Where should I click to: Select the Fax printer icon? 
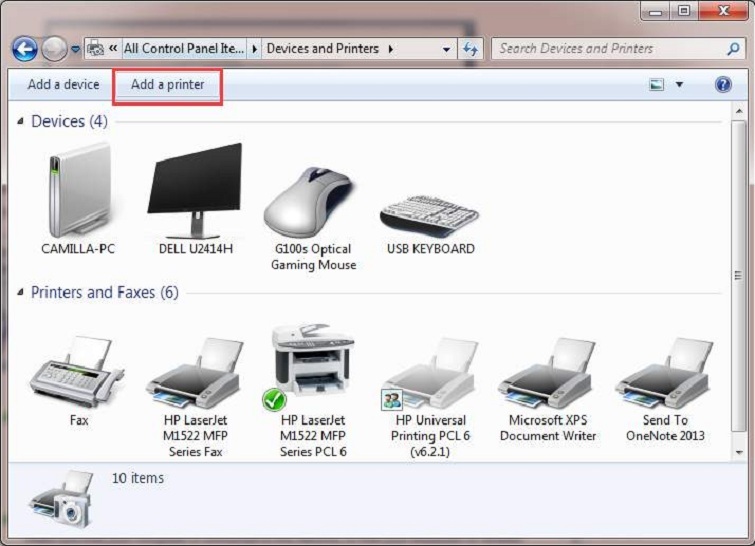pos(79,372)
